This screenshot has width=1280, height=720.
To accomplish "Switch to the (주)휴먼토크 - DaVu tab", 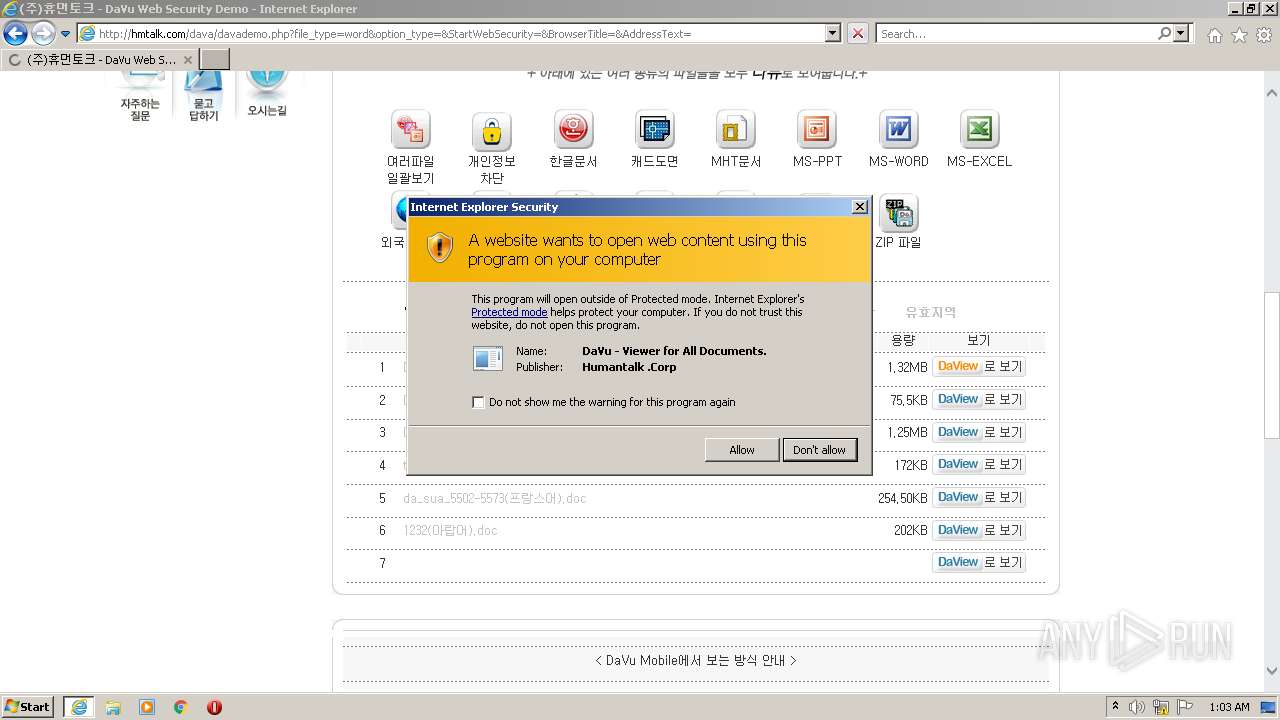I will [100, 60].
